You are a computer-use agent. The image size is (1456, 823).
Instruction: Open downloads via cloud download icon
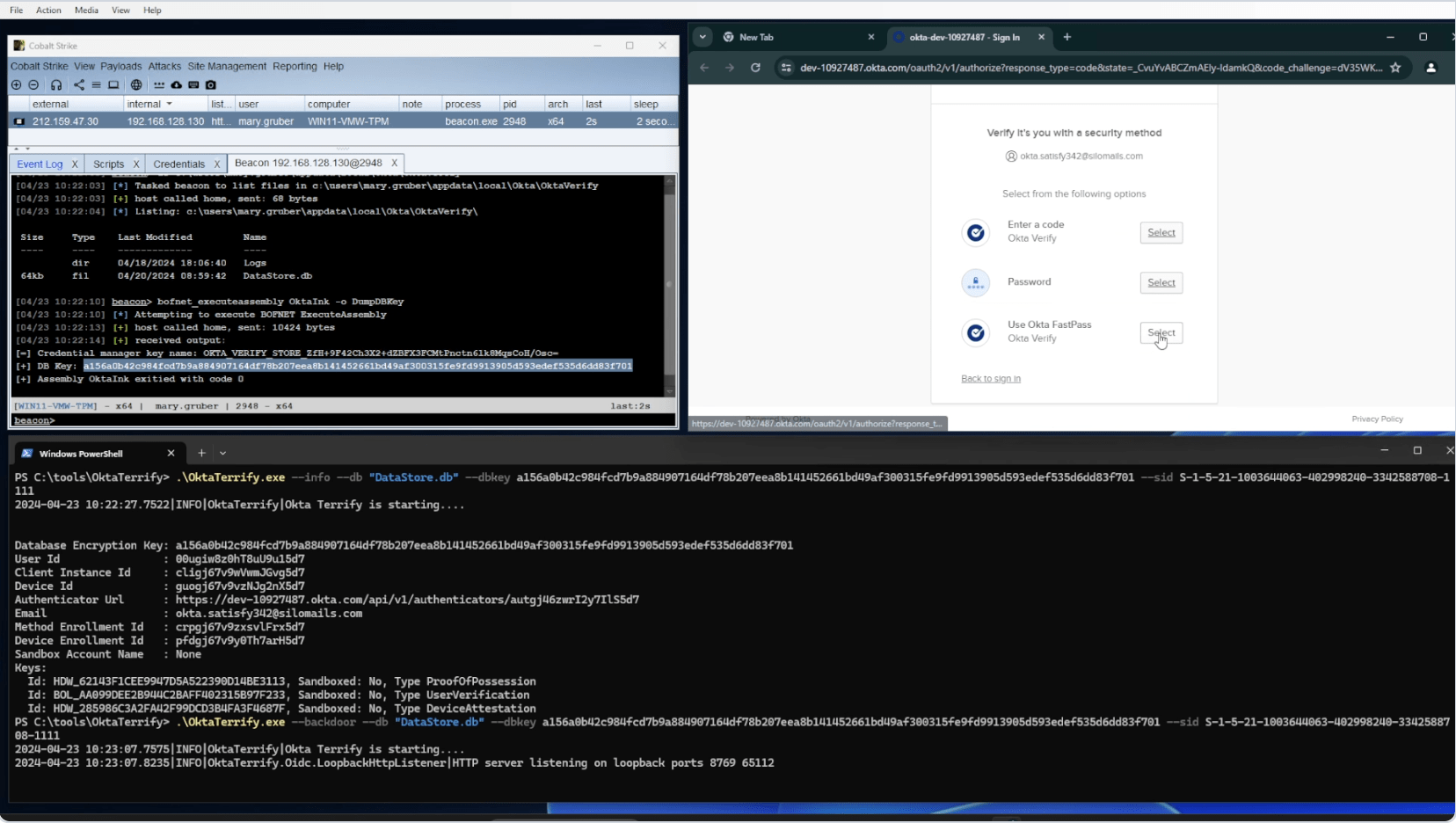point(177,85)
